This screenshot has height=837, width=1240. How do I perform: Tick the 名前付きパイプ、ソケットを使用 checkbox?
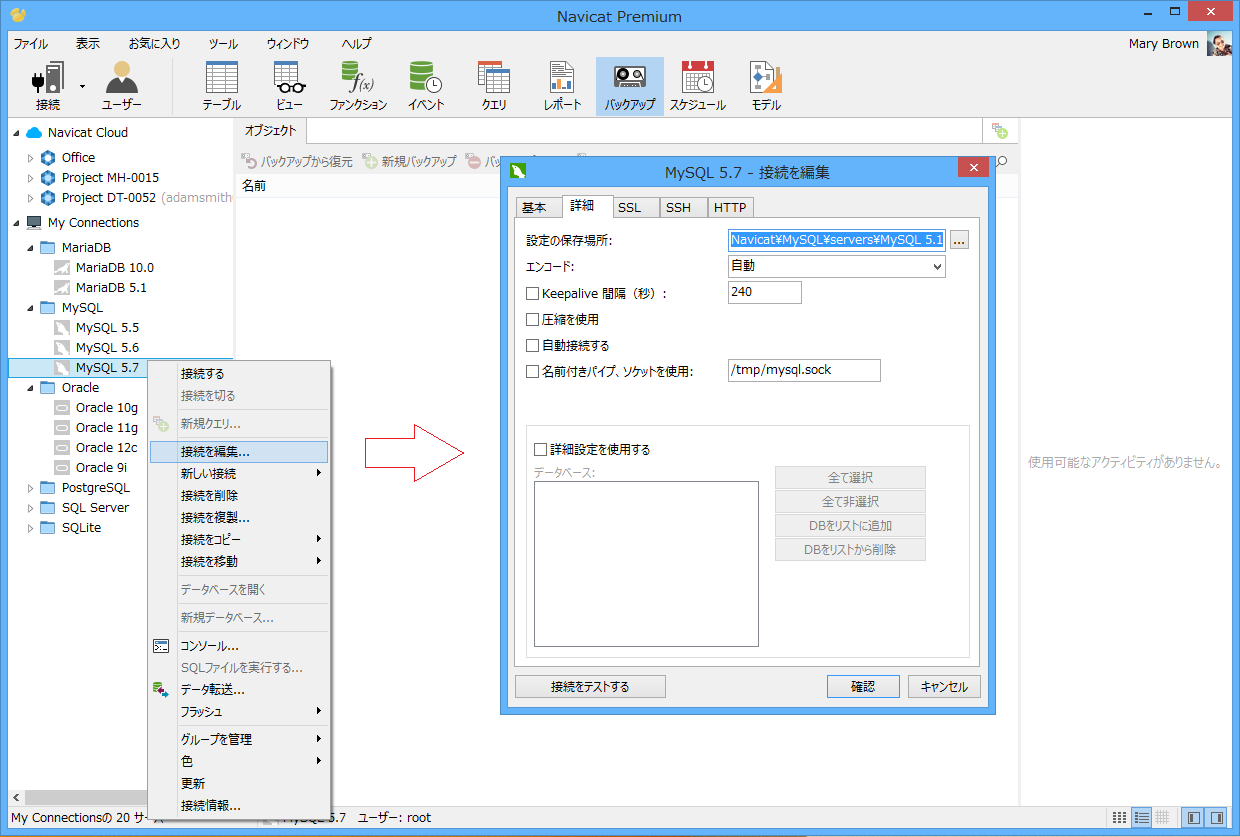(x=533, y=372)
